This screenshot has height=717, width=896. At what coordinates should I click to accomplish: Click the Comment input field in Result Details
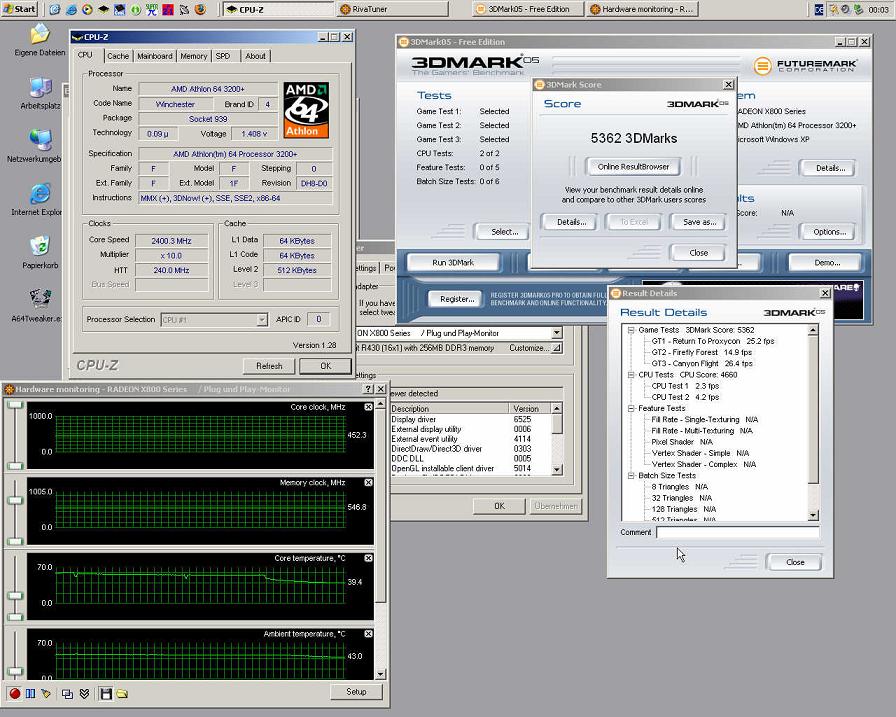point(738,532)
